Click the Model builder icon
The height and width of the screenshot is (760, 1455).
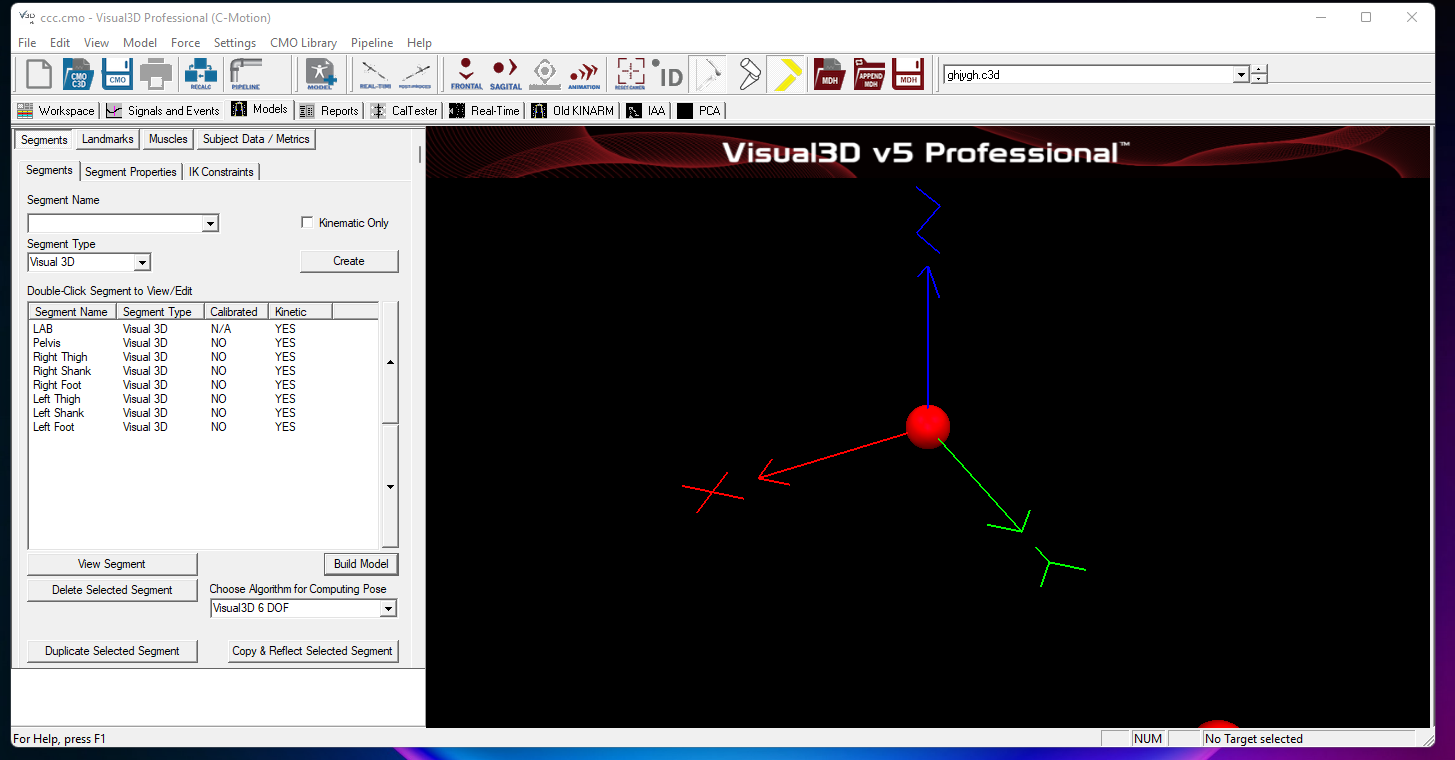[x=320, y=73]
